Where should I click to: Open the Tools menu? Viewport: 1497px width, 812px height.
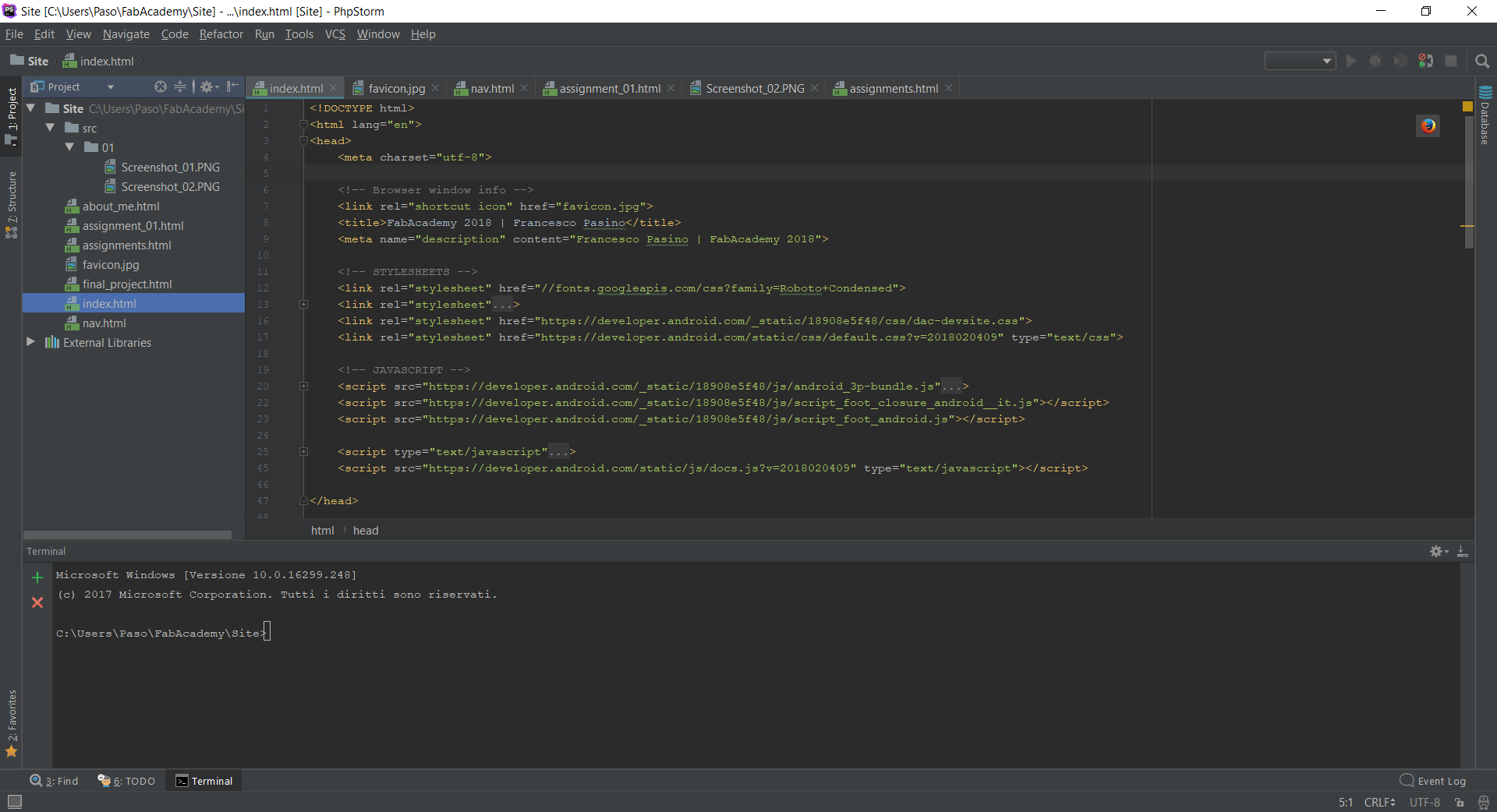299,34
